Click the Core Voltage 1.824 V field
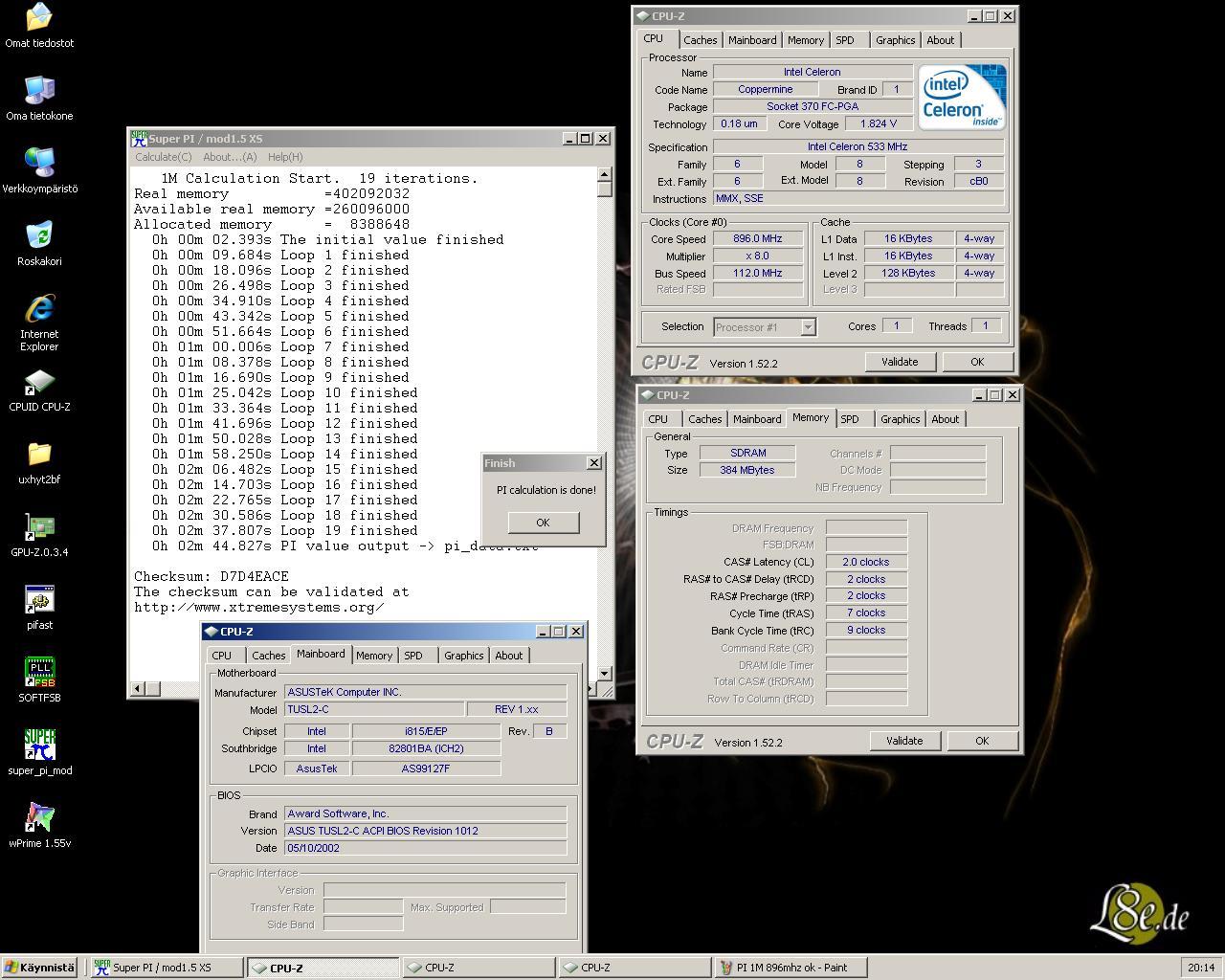Viewport: 1225px width, 980px height. pos(880,124)
